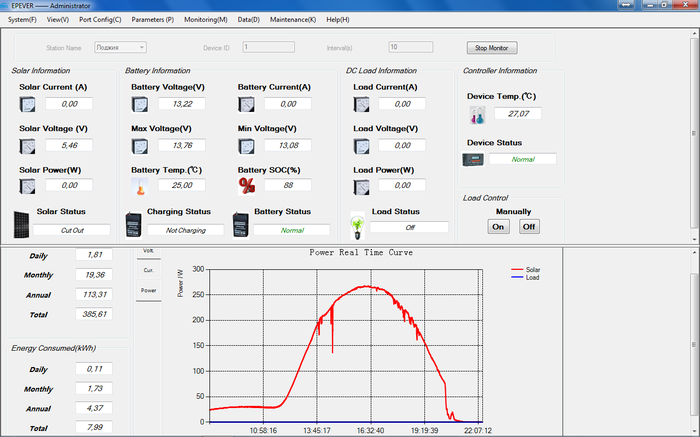
Task: Switch the chart to the Cur. tab
Action: point(148,270)
